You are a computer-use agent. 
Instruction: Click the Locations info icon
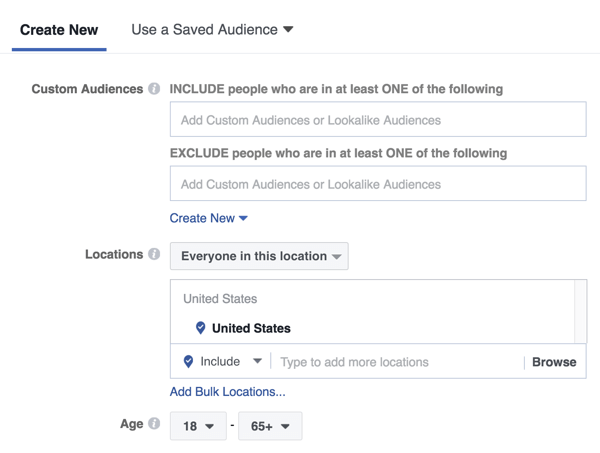[x=154, y=254]
